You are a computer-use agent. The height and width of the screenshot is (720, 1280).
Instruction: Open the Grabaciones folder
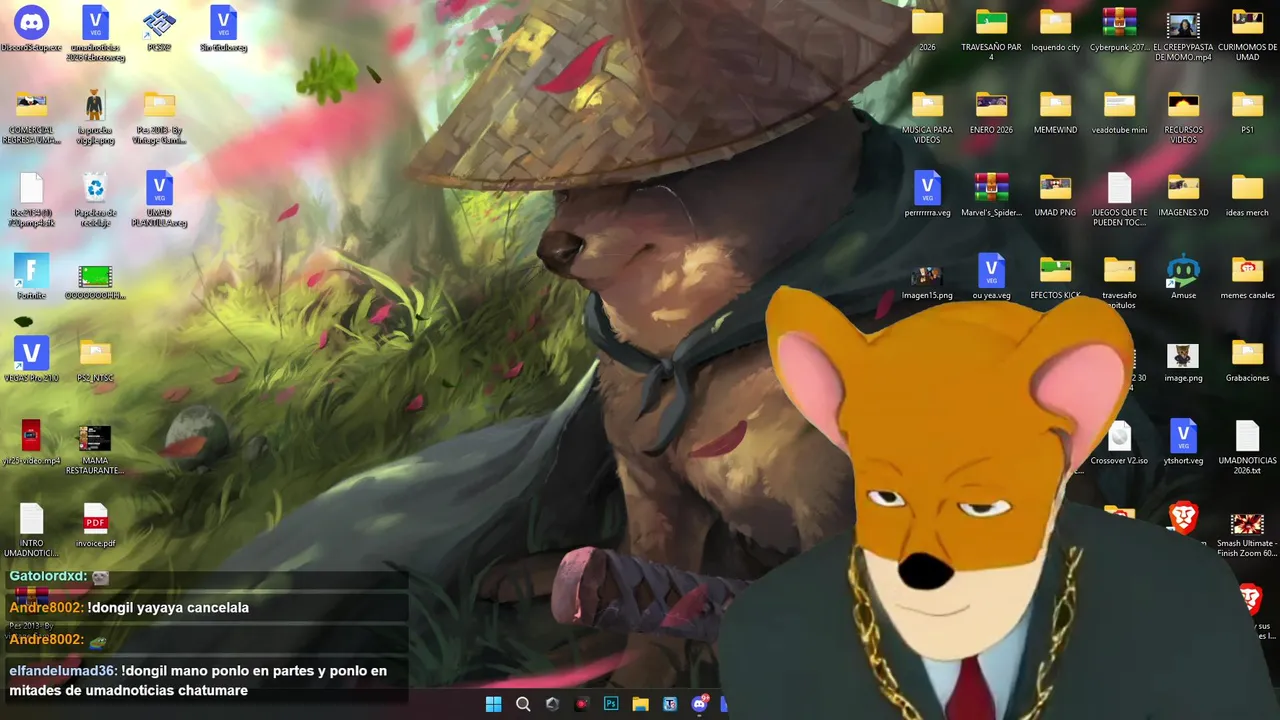coord(1247,354)
